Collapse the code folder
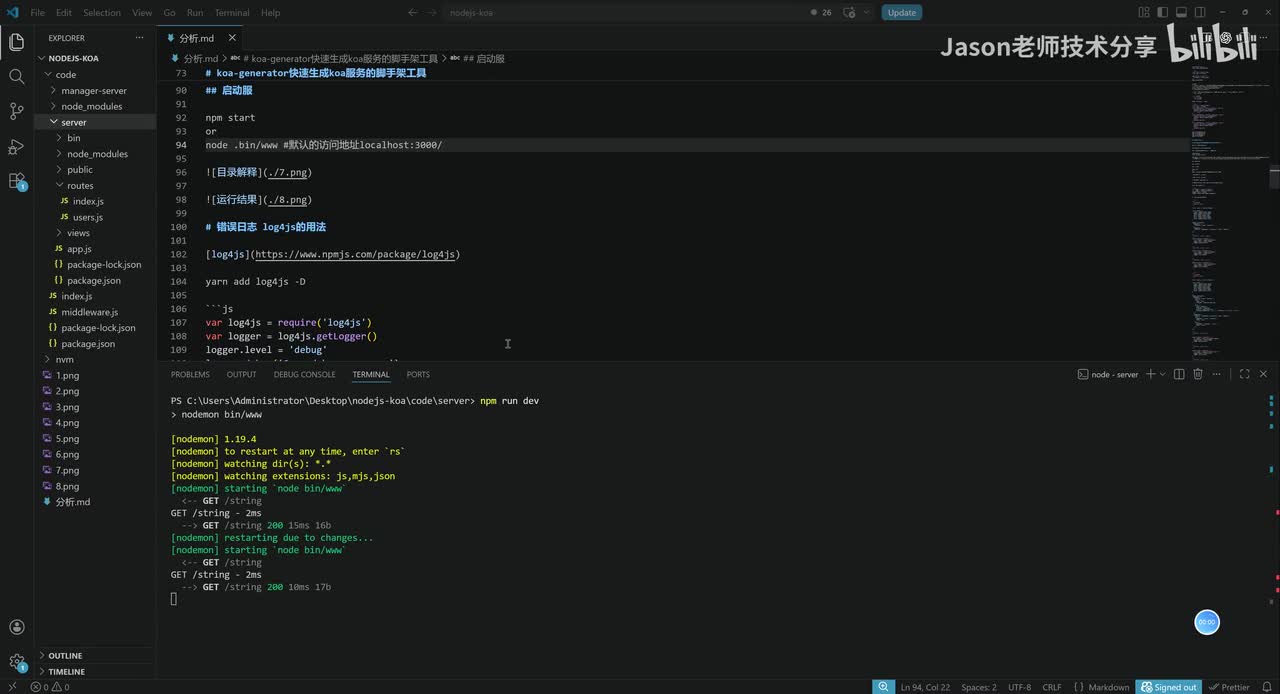The height and width of the screenshot is (694, 1280). coord(65,74)
